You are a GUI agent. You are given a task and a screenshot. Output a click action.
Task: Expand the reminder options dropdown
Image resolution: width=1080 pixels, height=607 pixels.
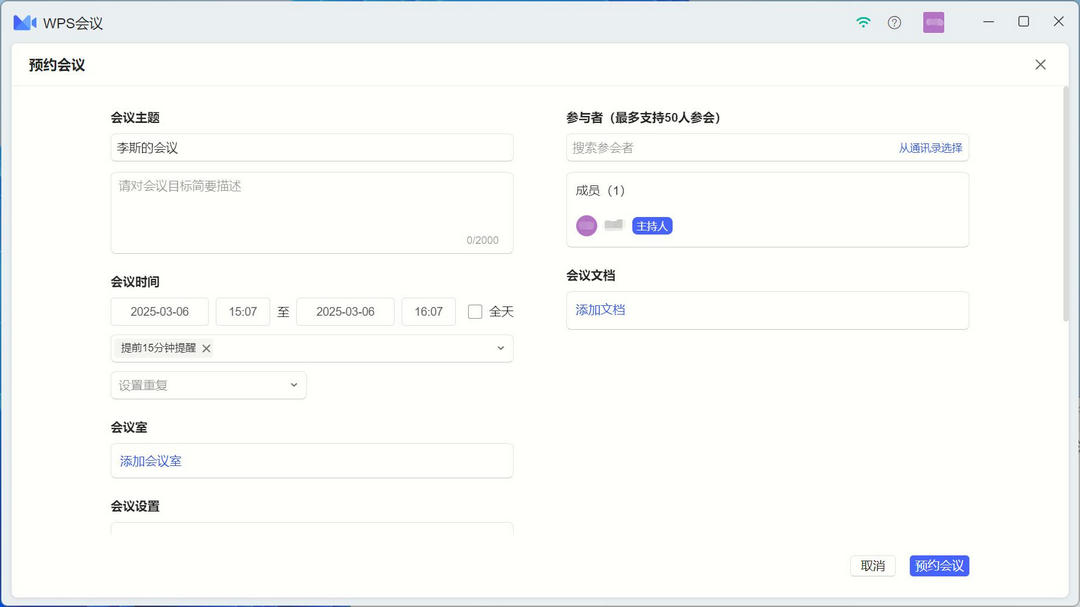[x=501, y=348]
